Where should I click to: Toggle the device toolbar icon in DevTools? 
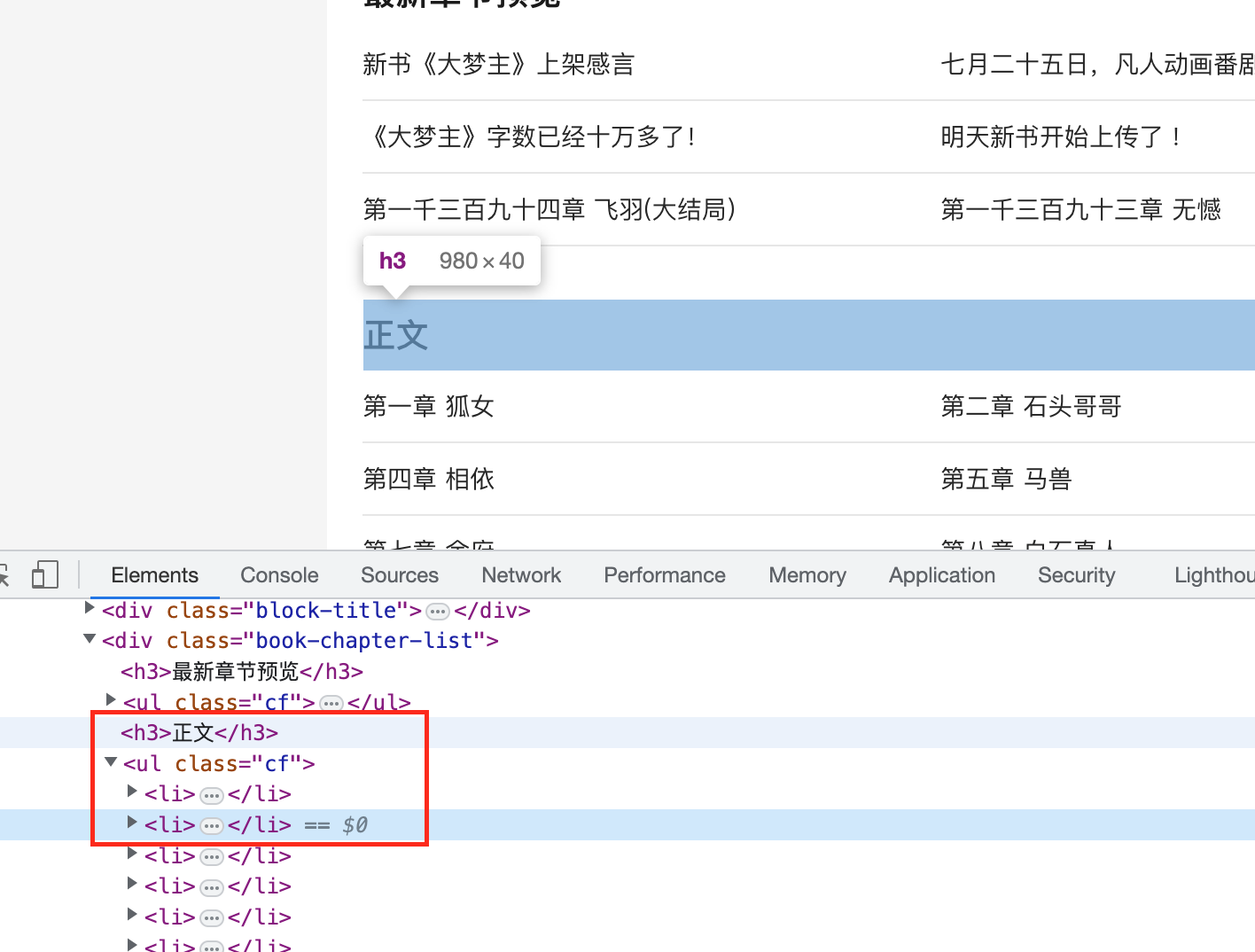click(x=44, y=575)
